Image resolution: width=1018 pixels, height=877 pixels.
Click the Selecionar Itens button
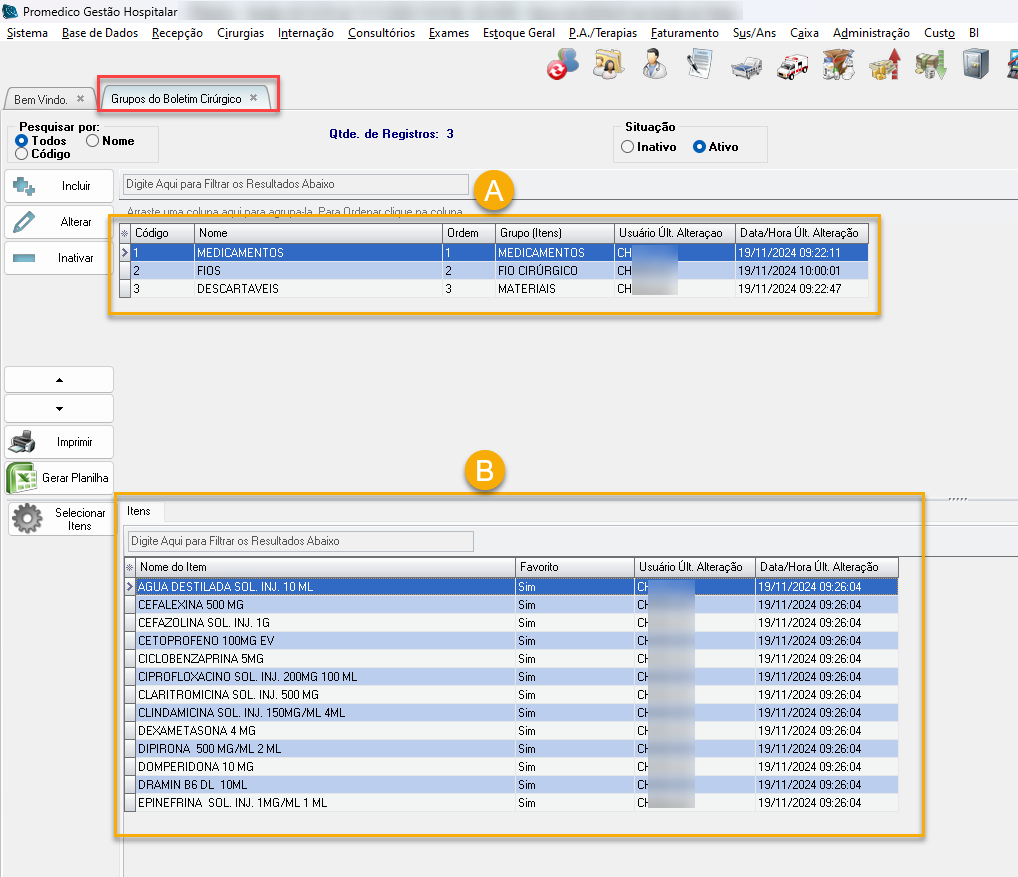tap(60, 519)
